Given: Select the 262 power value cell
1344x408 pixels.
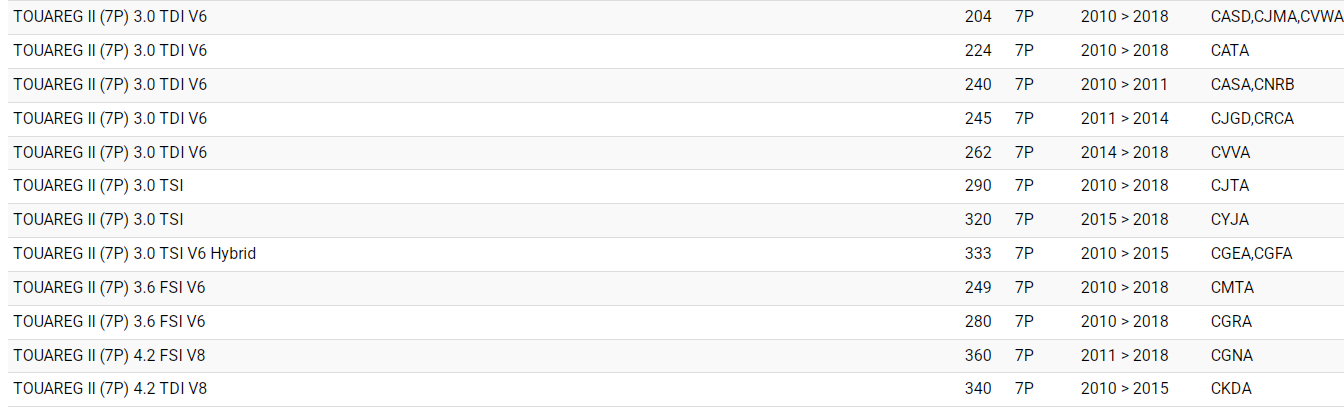Looking at the screenshot, I should (978, 153).
